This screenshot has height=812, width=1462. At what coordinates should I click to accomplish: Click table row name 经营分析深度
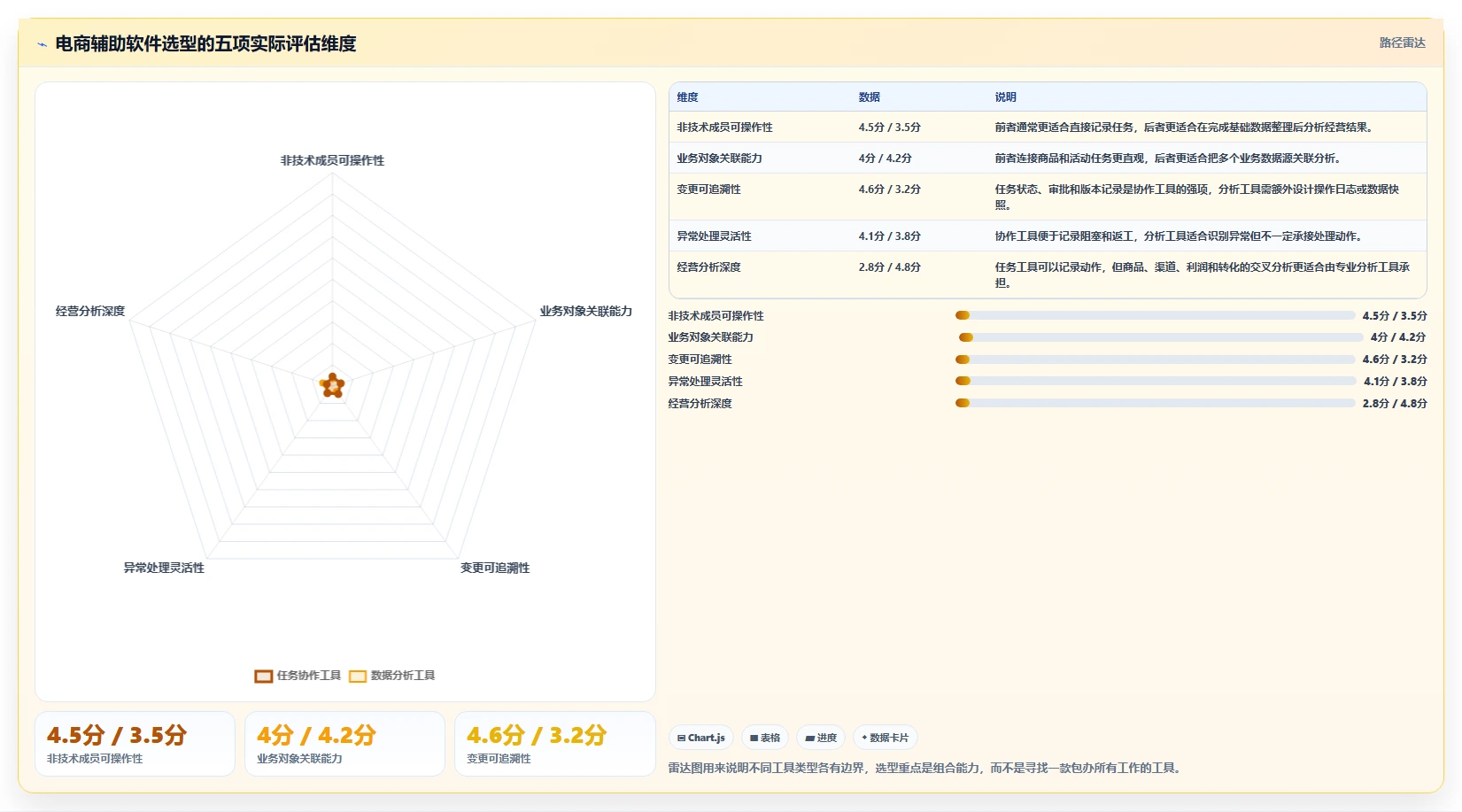coord(709,267)
